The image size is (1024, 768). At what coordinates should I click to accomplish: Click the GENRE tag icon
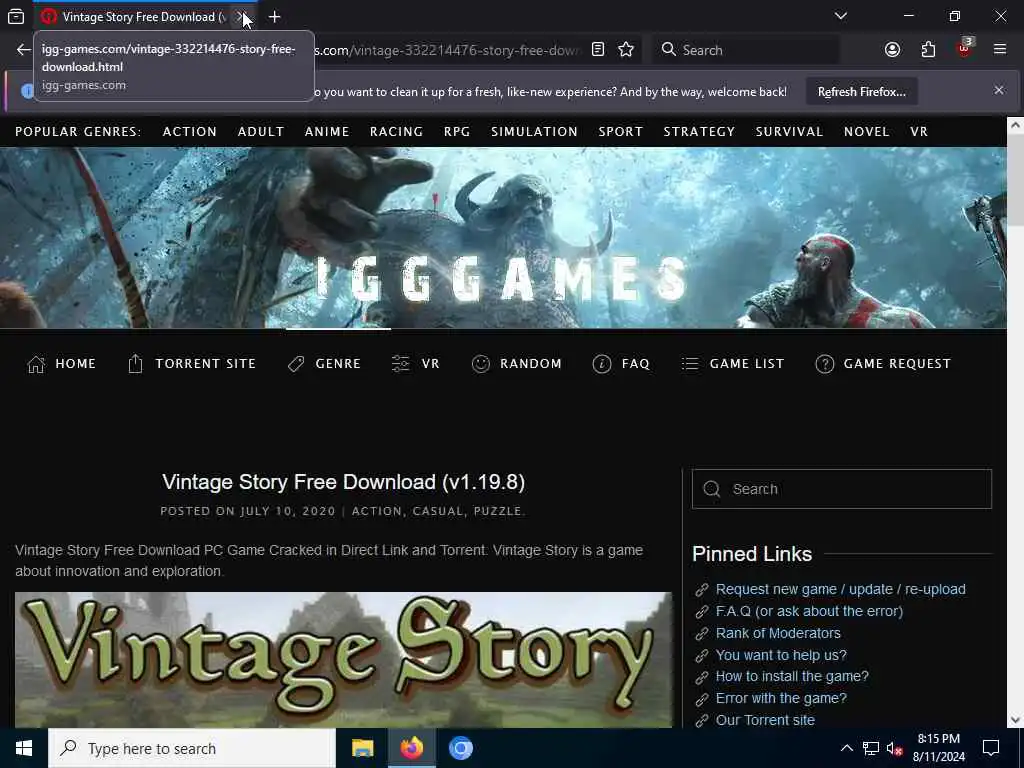(x=296, y=364)
